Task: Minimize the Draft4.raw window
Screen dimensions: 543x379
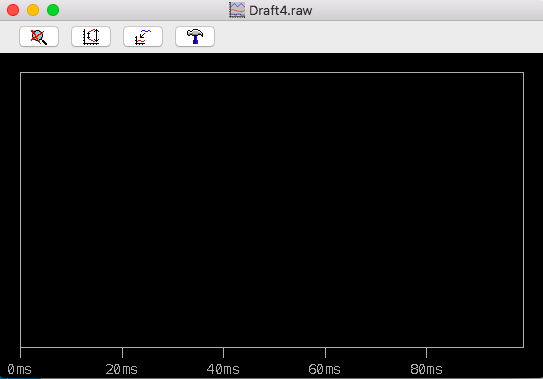Action: click(x=33, y=10)
